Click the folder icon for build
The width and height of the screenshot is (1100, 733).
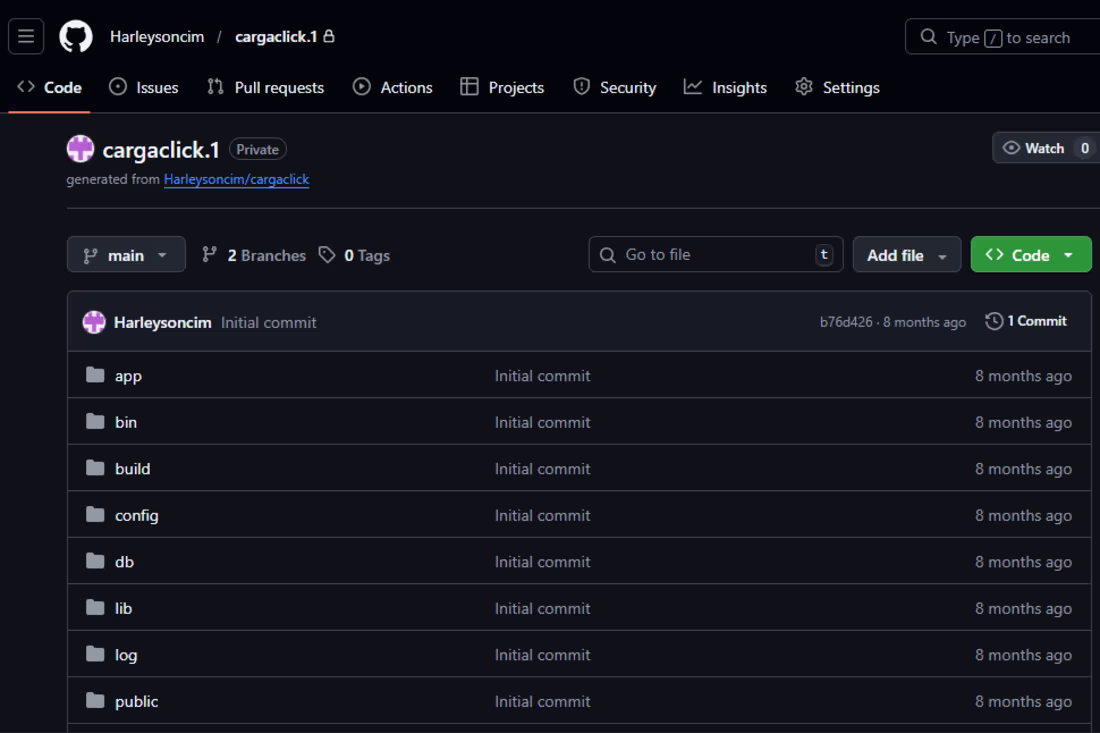click(95, 468)
